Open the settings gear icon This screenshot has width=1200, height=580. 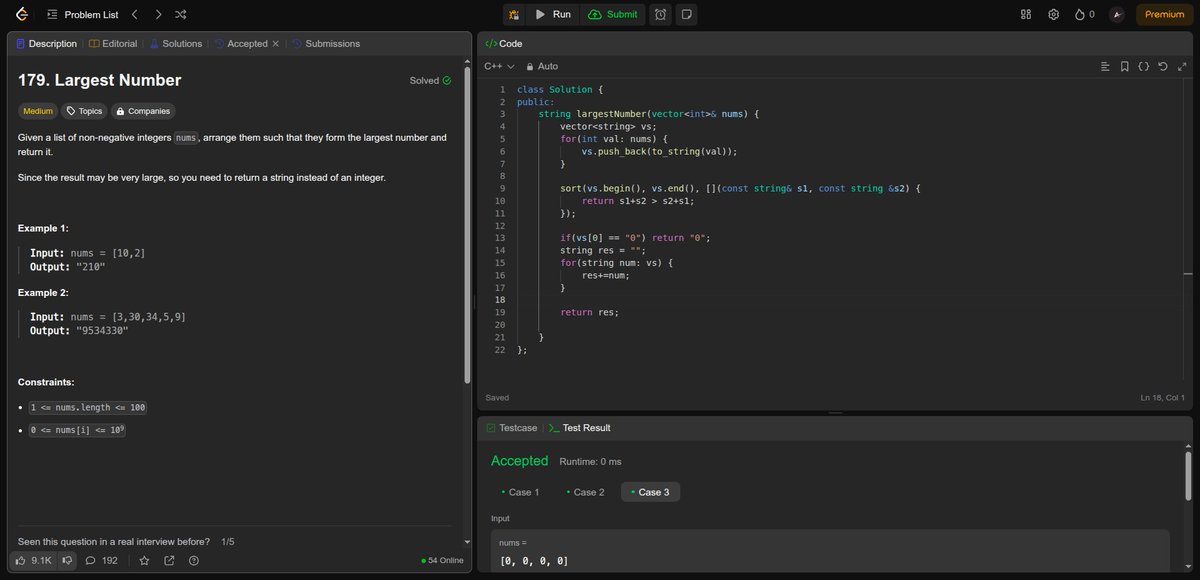pos(1053,15)
